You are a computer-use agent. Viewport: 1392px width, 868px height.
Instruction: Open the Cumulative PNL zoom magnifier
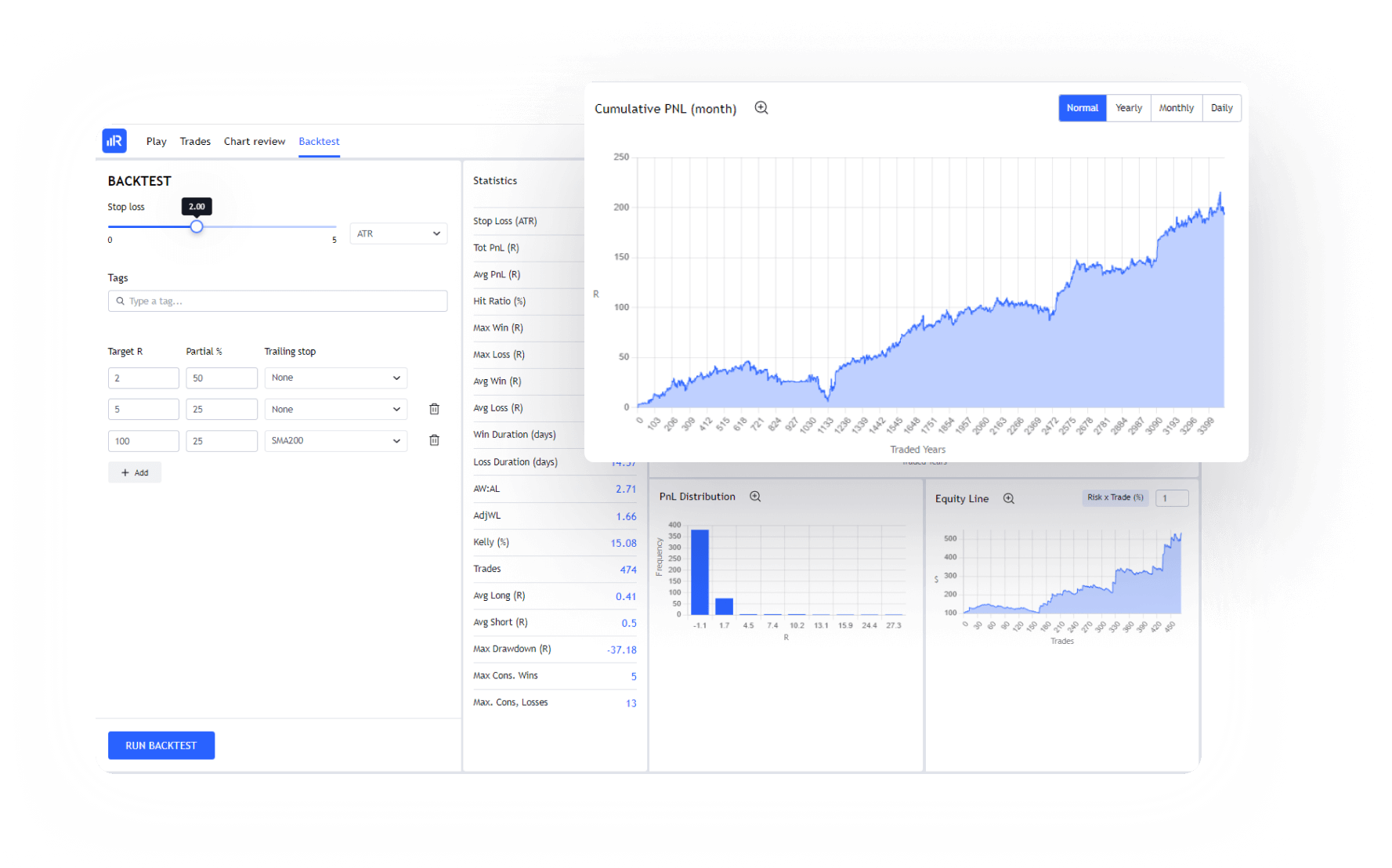coord(761,108)
